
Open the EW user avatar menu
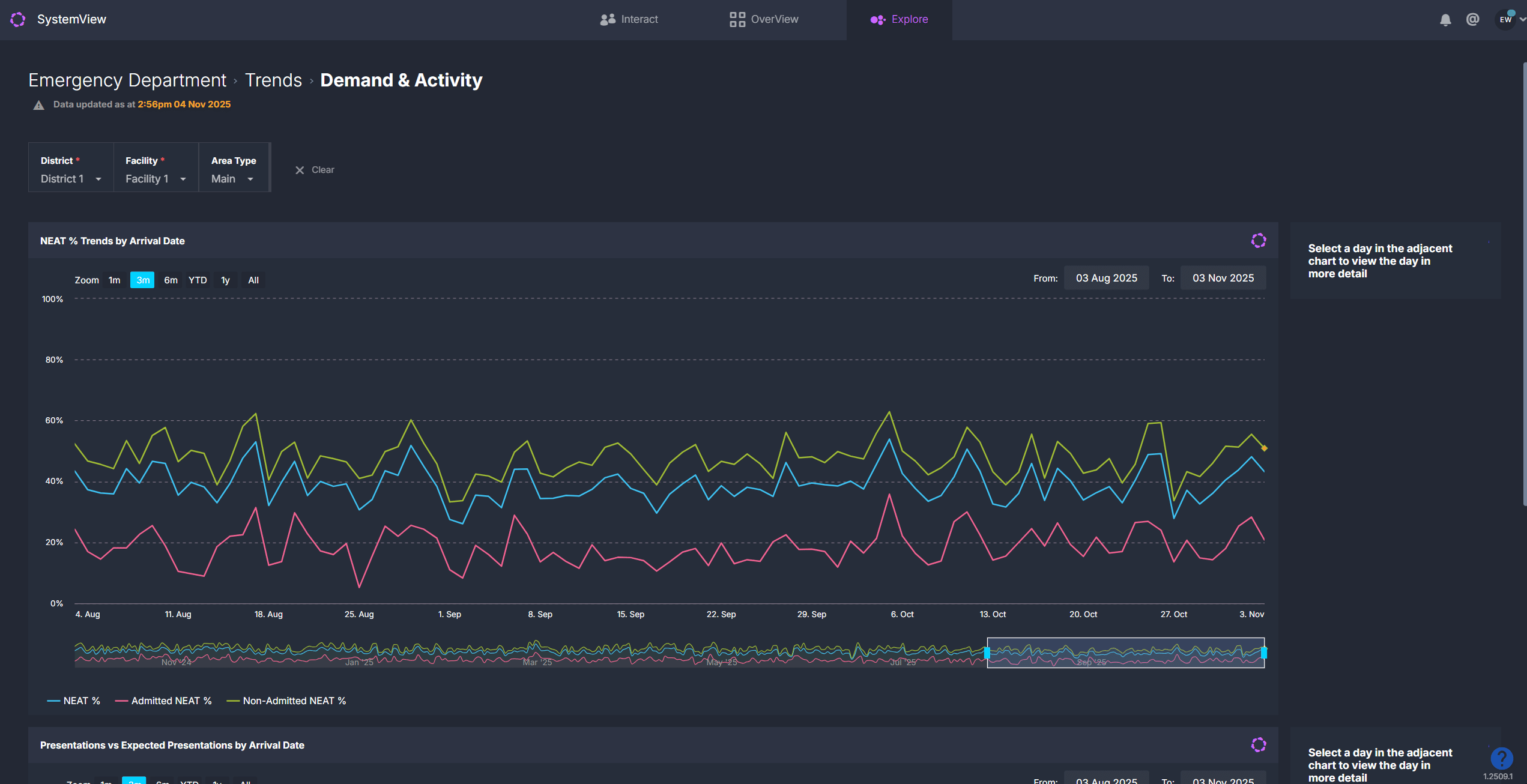(x=1506, y=20)
